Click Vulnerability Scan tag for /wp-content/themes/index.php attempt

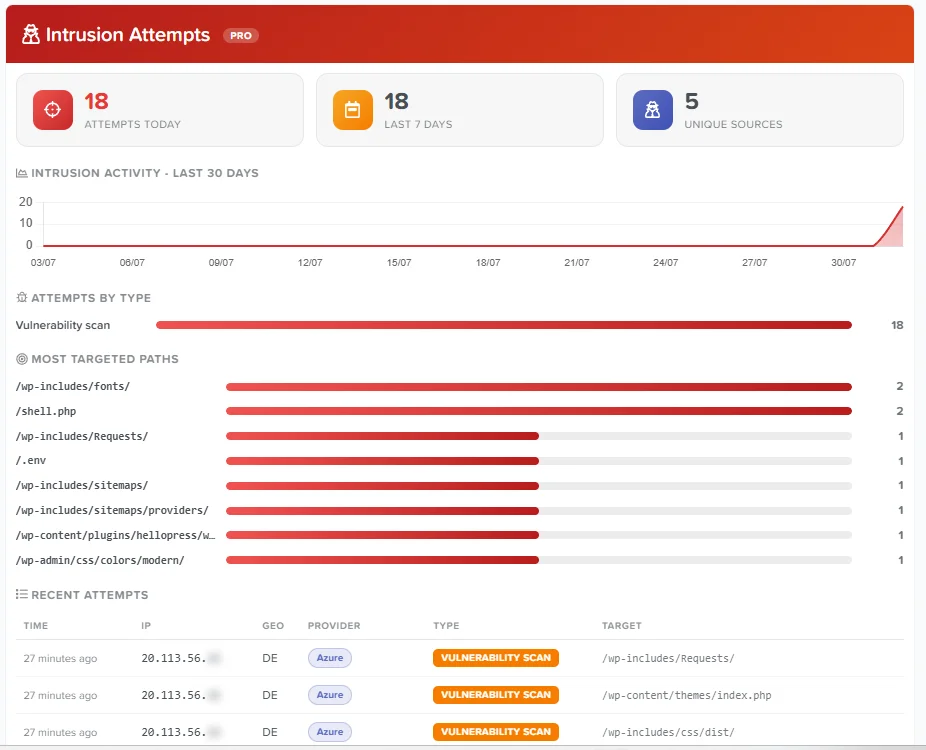click(495, 695)
